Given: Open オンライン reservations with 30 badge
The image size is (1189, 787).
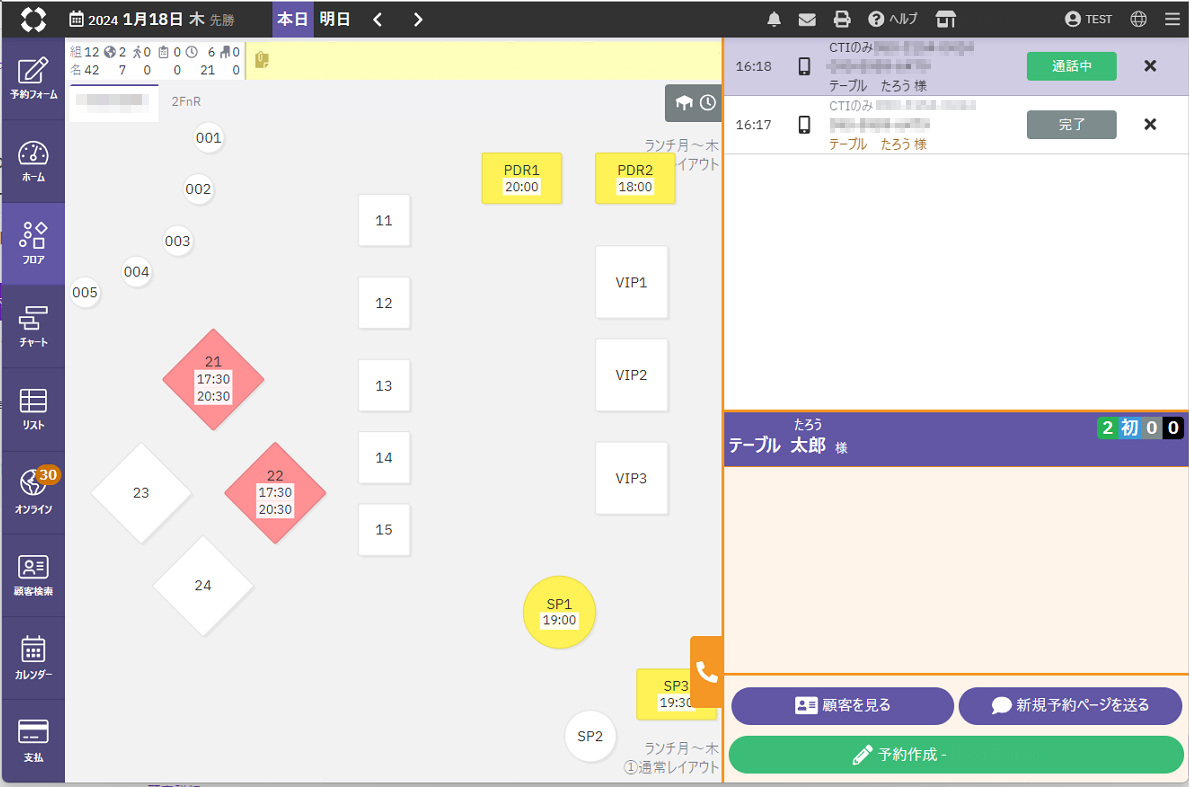Looking at the screenshot, I should click(33, 492).
